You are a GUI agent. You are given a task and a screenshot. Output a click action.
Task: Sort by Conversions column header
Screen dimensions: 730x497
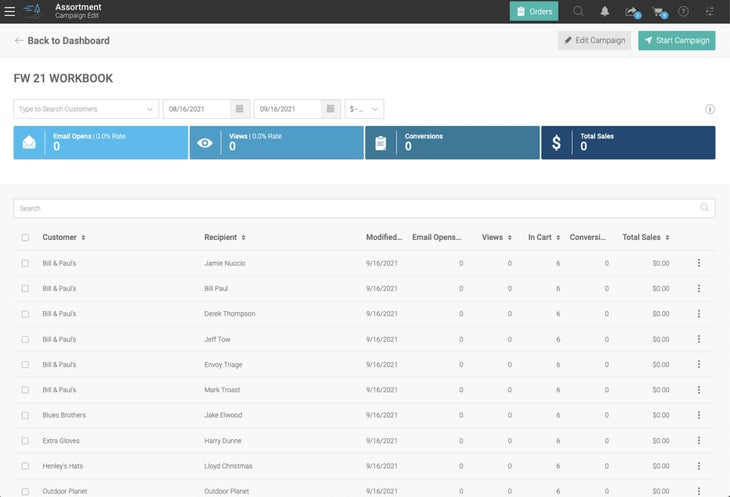(x=588, y=237)
